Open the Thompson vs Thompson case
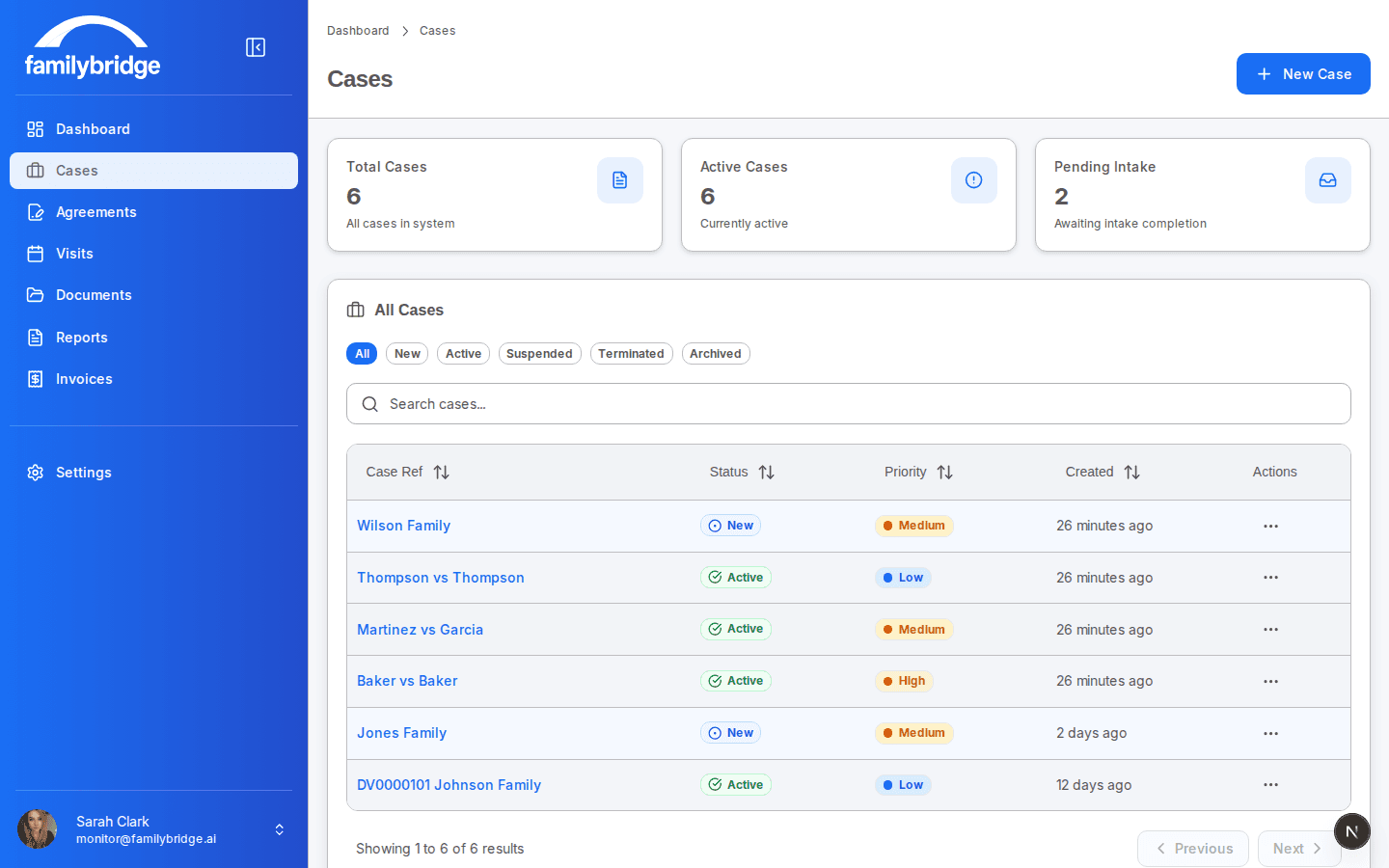The width and height of the screenshot is (1389, 868). point(441,577)
